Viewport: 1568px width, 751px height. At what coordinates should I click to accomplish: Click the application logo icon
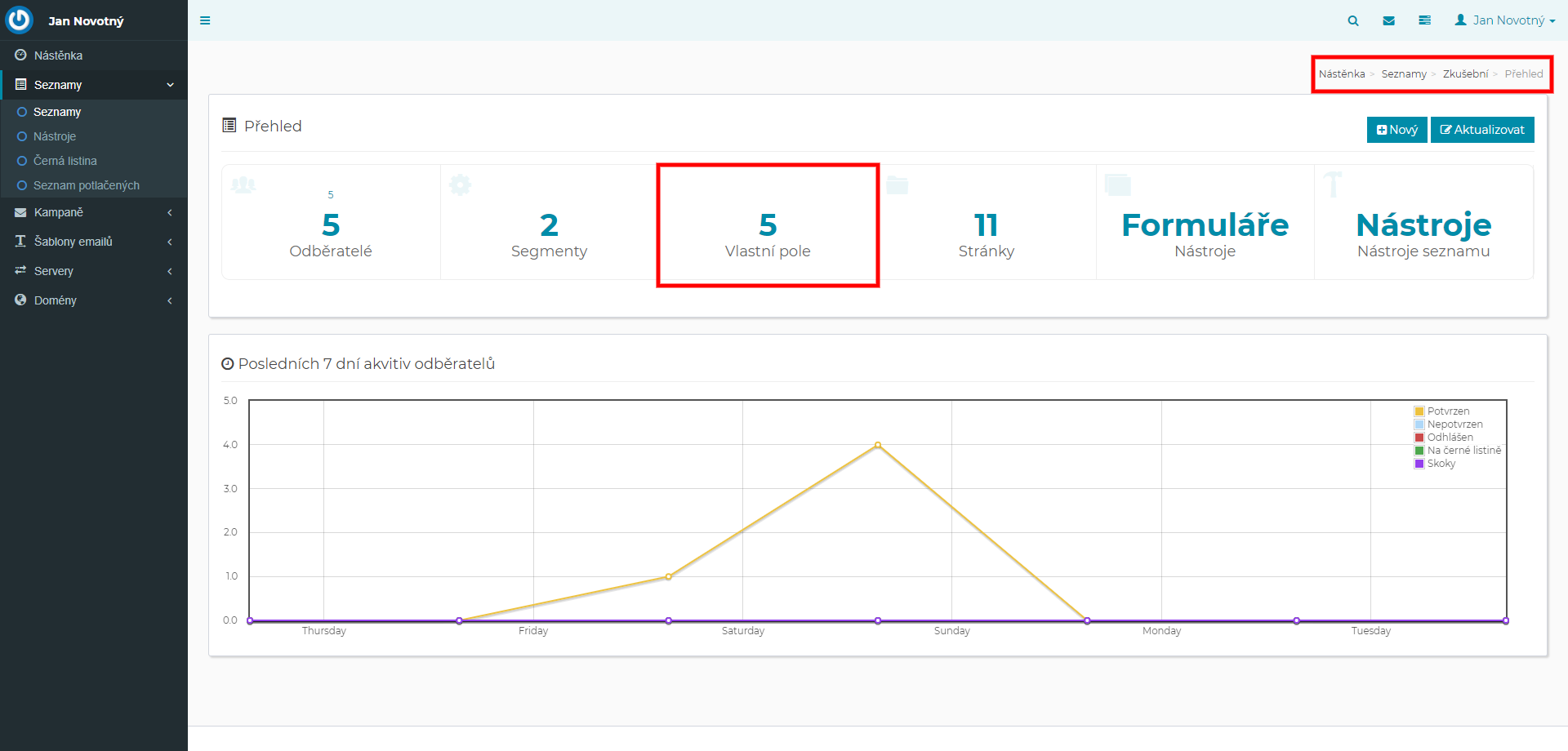[x=19, y=20]
